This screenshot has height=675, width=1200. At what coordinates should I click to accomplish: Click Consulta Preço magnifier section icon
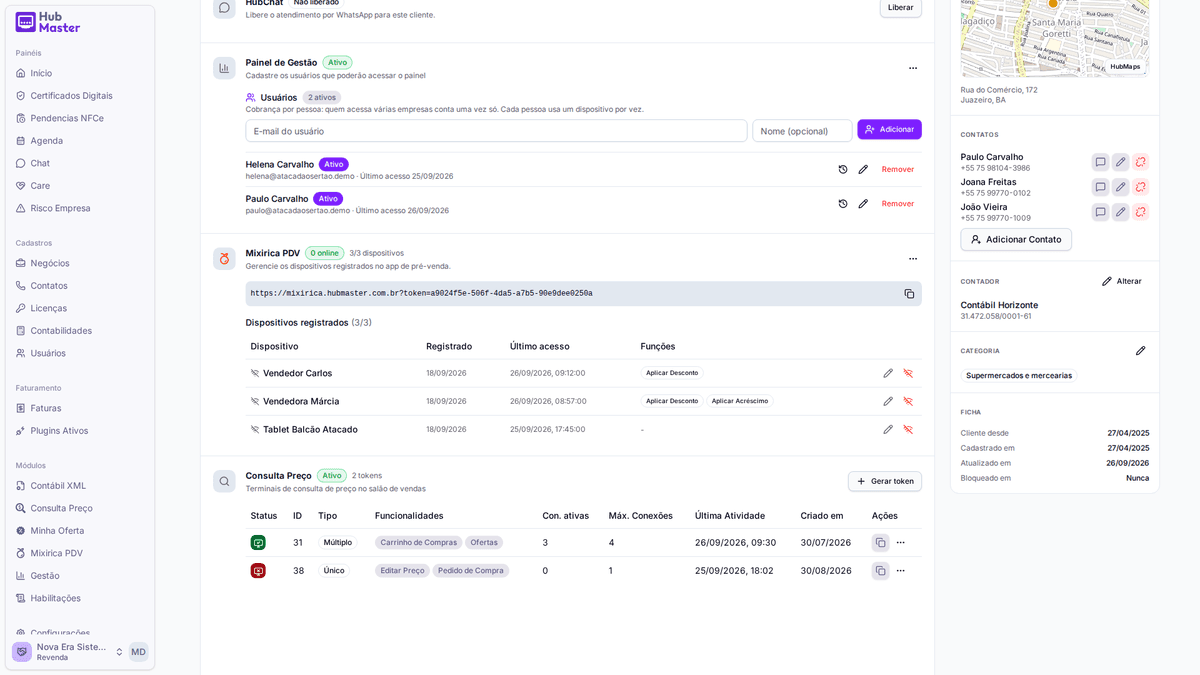point(224,481)
